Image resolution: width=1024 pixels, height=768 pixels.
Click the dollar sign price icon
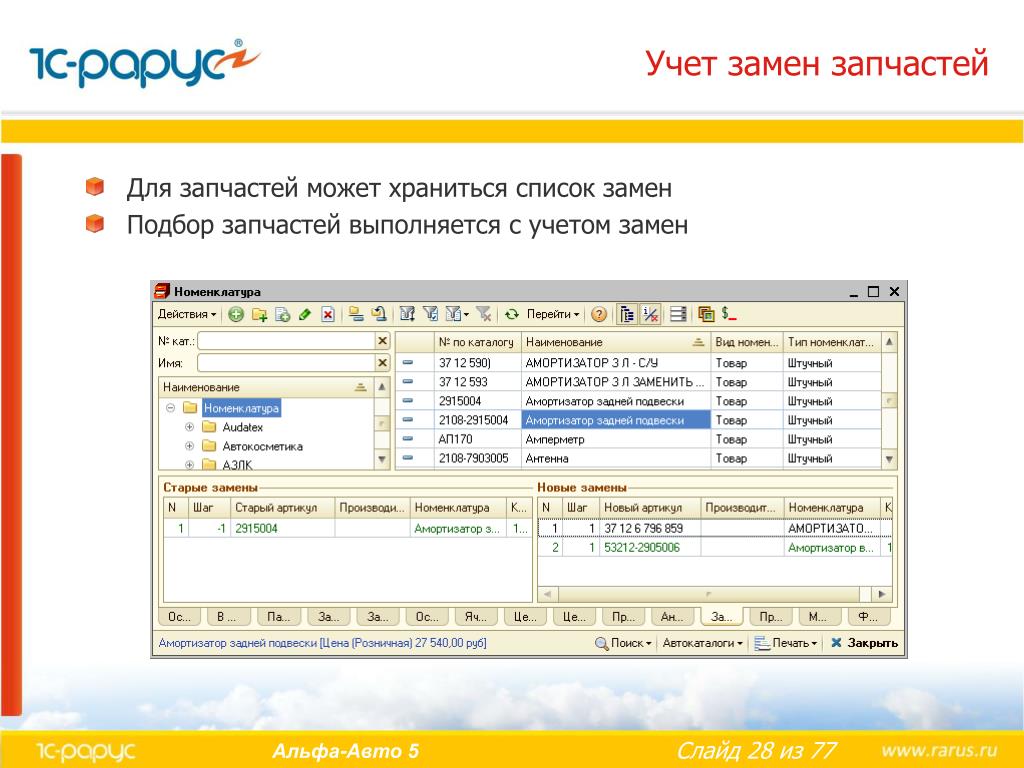point(729,314)
